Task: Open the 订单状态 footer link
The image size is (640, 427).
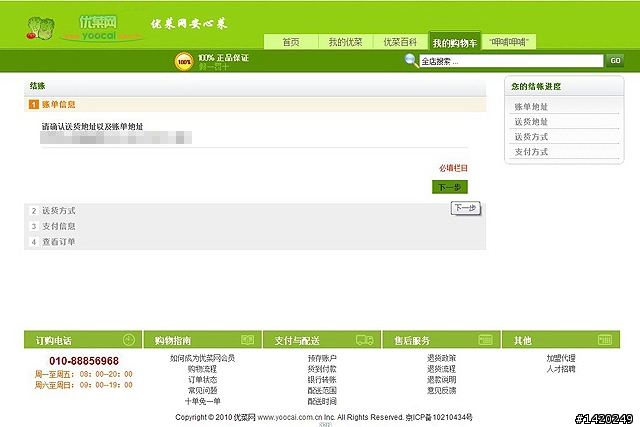Action: (202, 380)
